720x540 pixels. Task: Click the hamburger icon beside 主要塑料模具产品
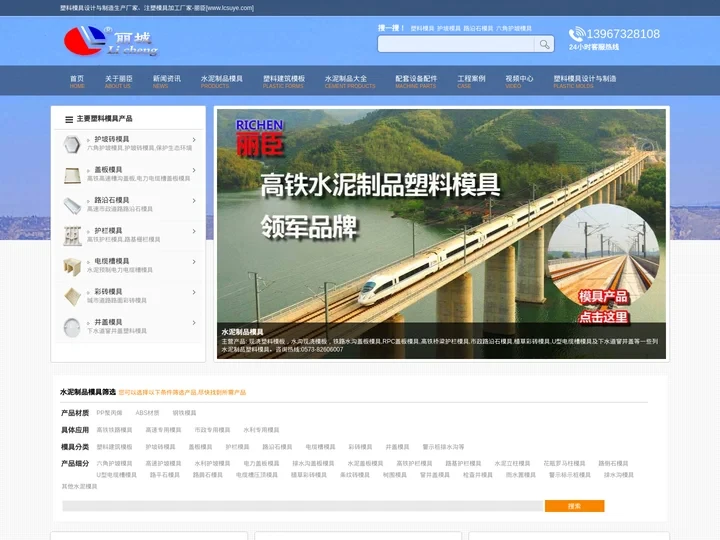[x=69, y=119]
